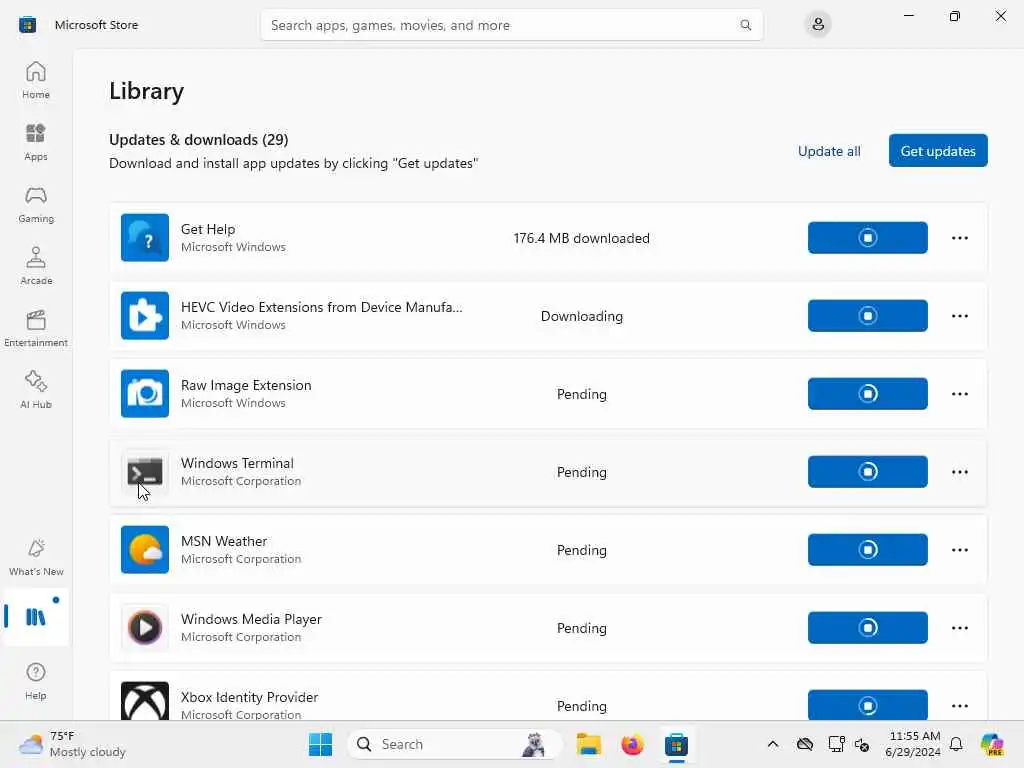Open the user account profile icon
The width and height of the screenshot is (1024, 768).
tap(818, 25)
